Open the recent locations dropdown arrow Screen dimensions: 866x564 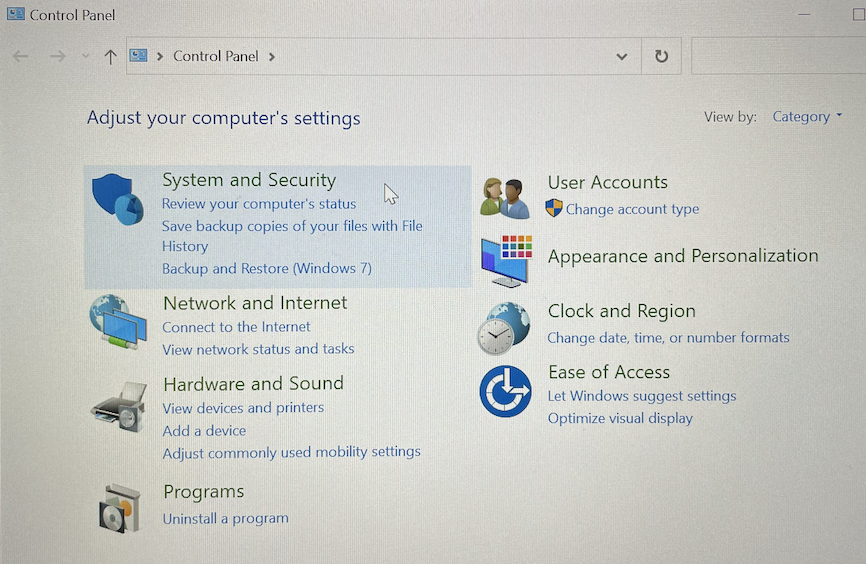pos(85,56)
